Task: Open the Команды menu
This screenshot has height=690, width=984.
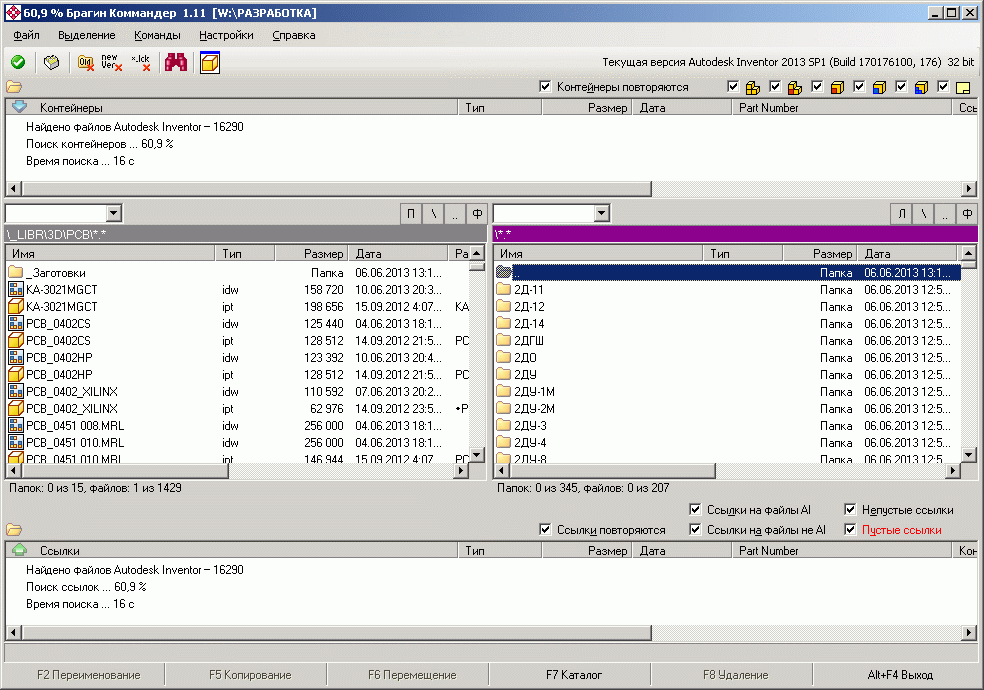Action: click(158, 35)
